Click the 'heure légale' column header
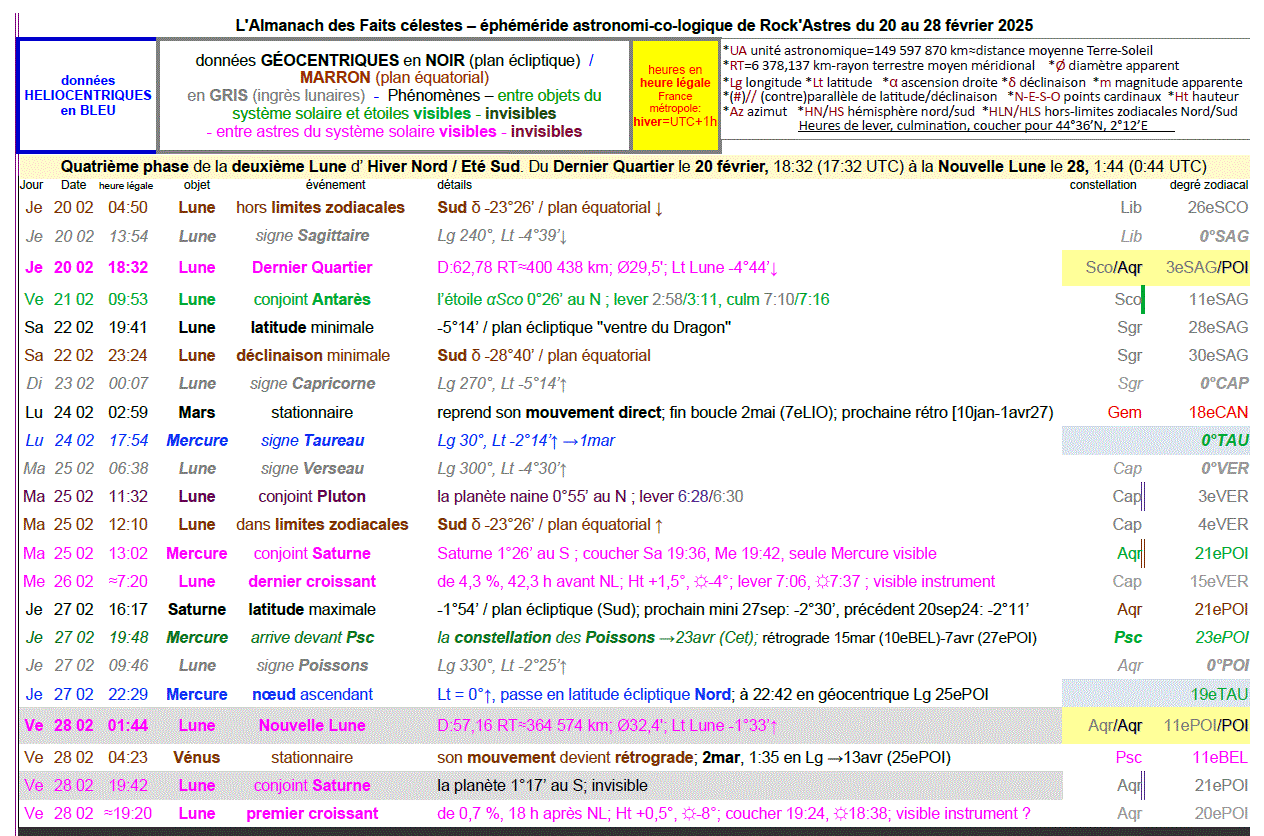 pyautogui.click(x=125, y=185)
